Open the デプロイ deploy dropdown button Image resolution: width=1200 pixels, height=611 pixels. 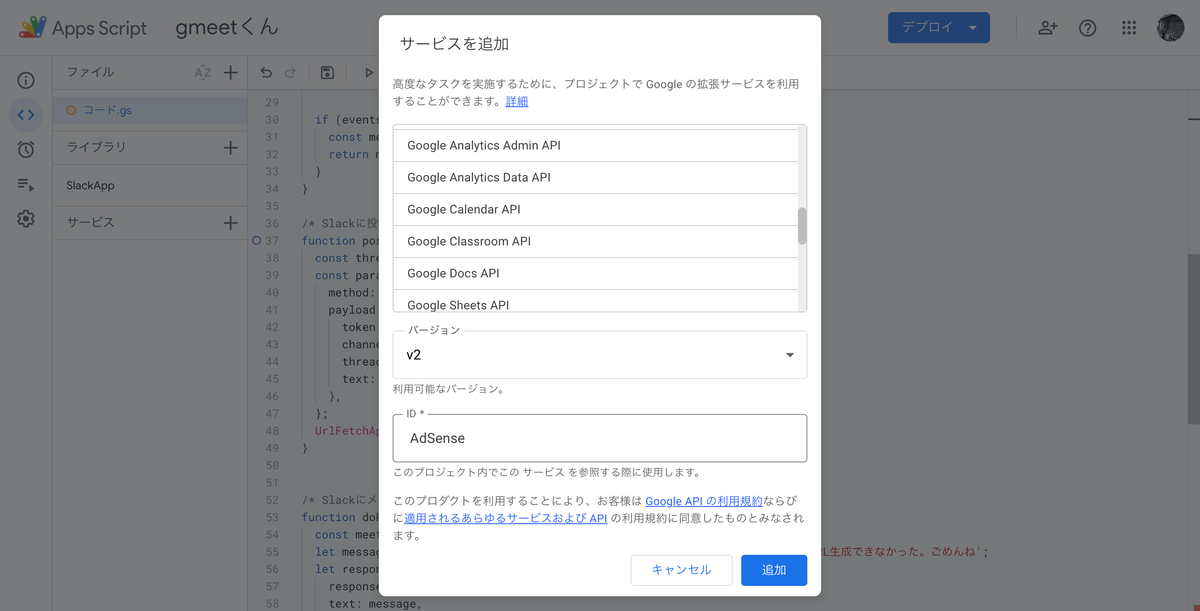[x=939, y=28]
